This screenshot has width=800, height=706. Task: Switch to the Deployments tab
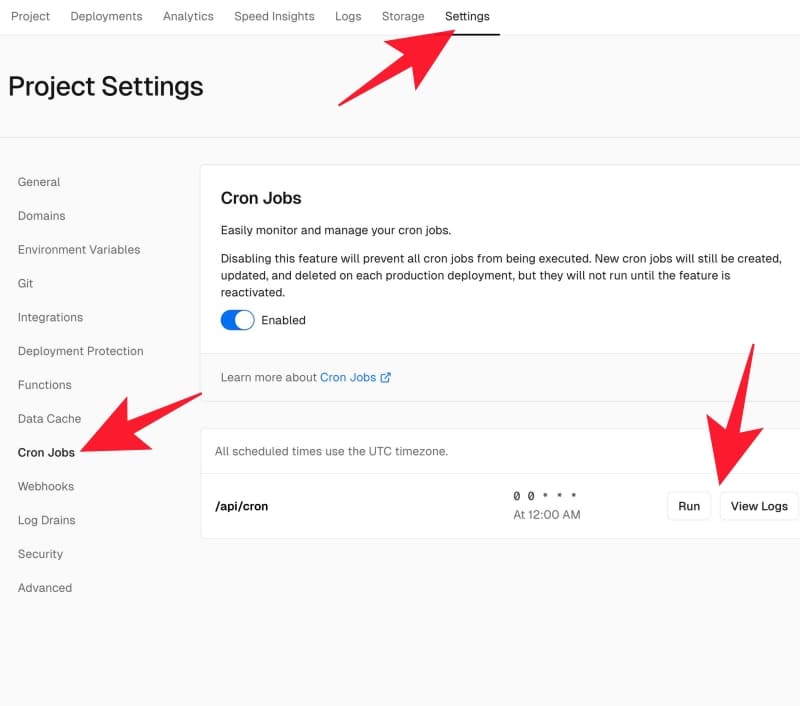[106, 16]
